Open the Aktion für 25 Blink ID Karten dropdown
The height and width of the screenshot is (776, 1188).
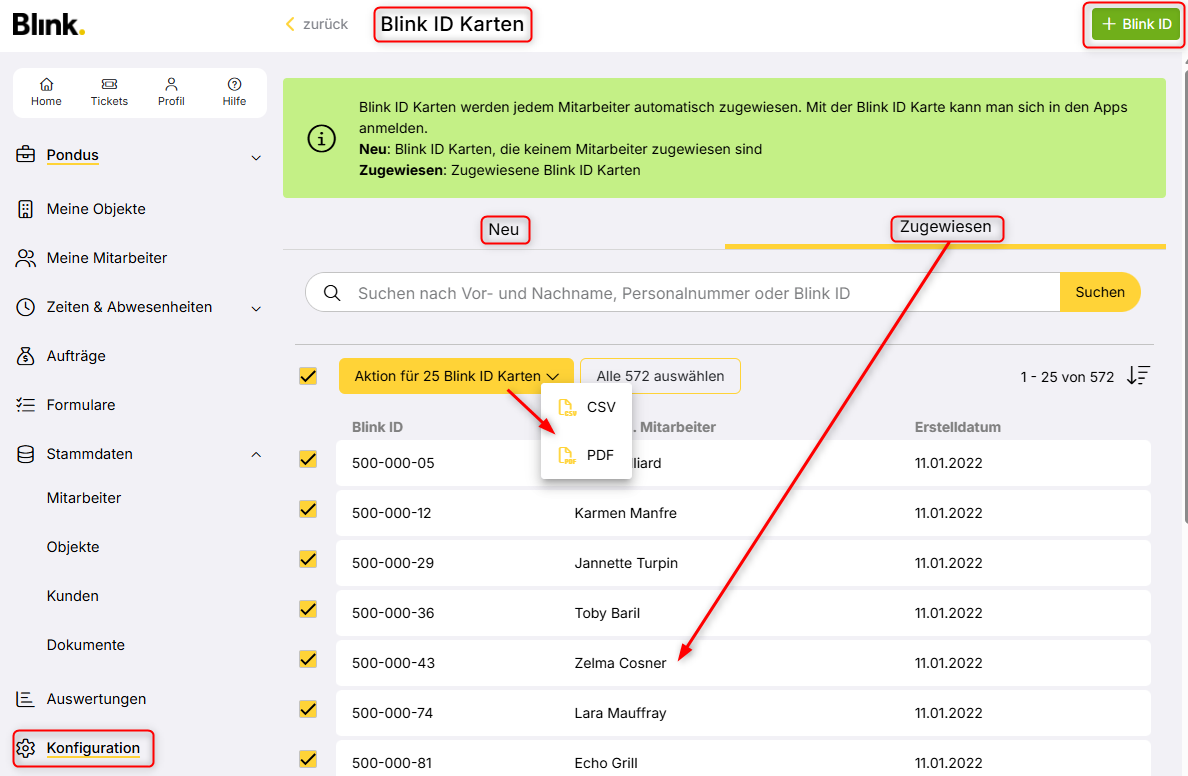(456, 376)
